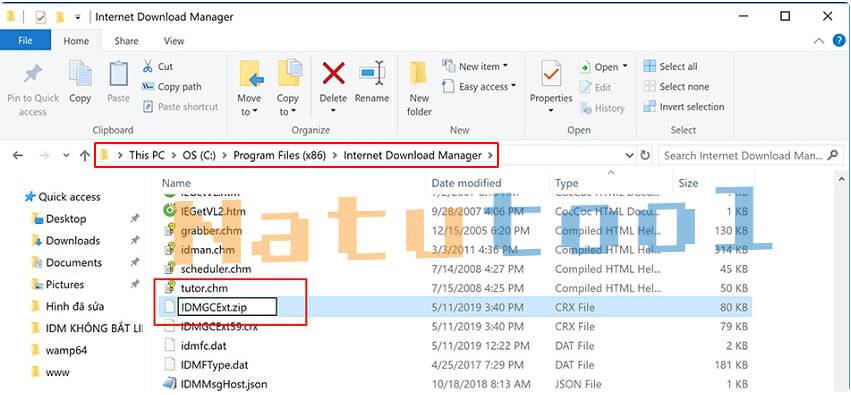Open the wamp64 folder in the sidebar
Screen dimensions: 851x395
pos(59,350)
